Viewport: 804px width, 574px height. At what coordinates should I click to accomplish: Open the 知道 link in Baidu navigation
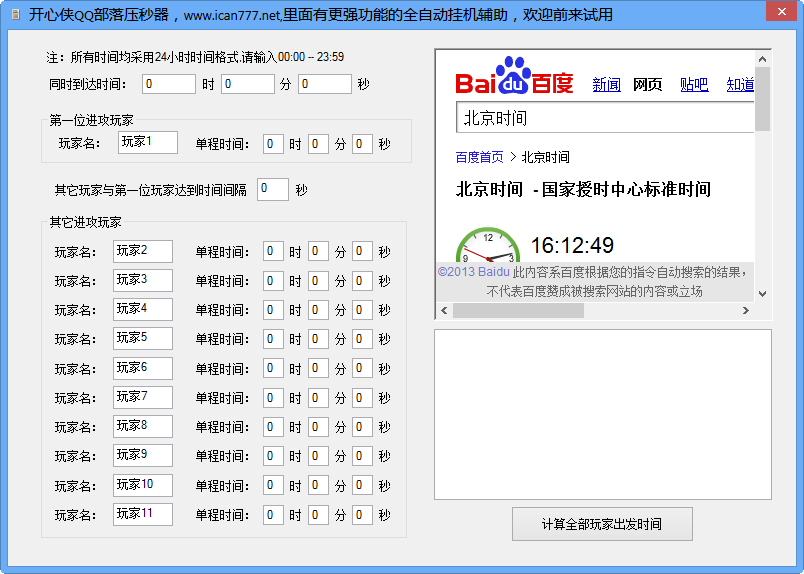tap(740, 85)
